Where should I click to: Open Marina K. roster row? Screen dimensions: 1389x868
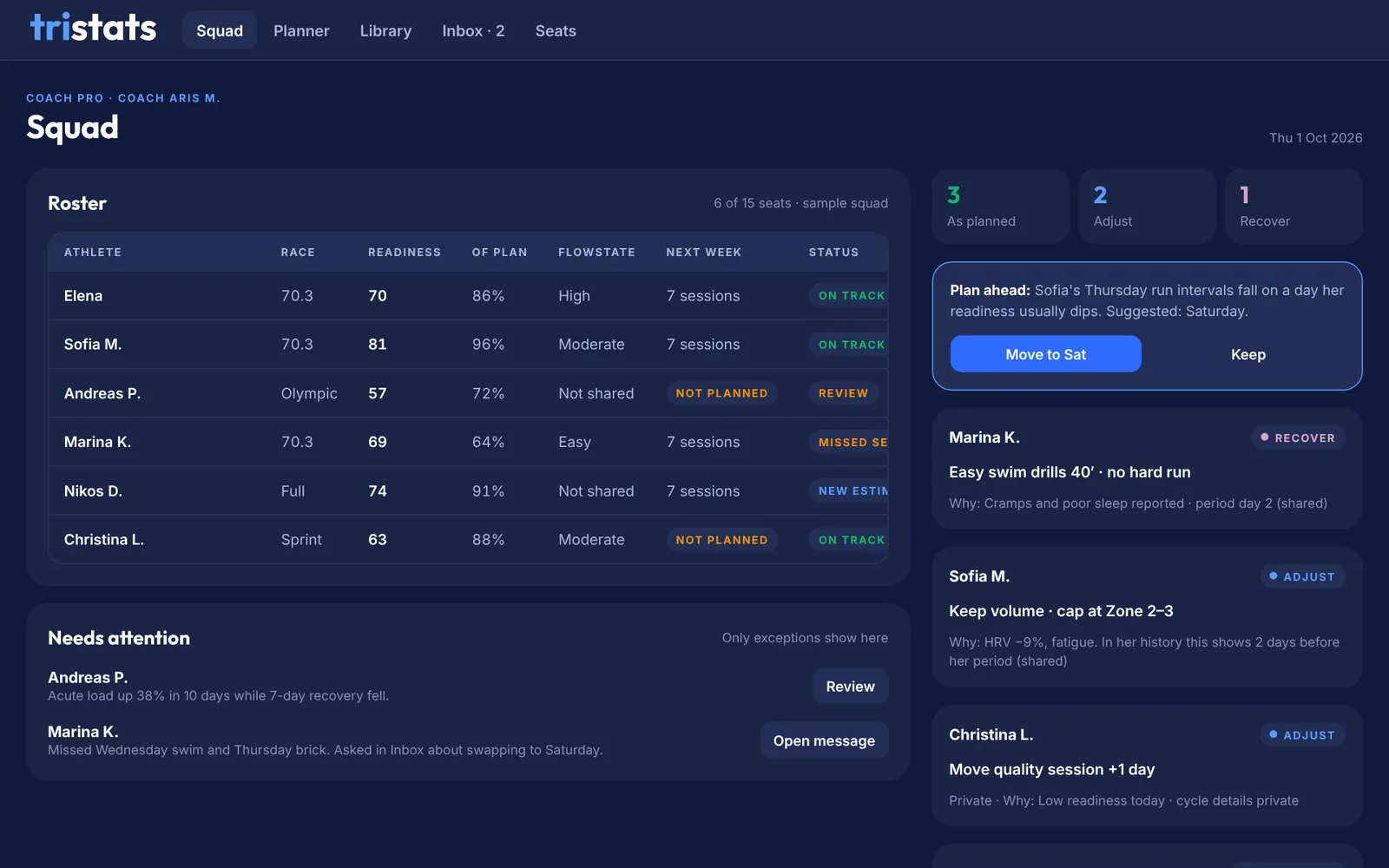pos(468,442)
